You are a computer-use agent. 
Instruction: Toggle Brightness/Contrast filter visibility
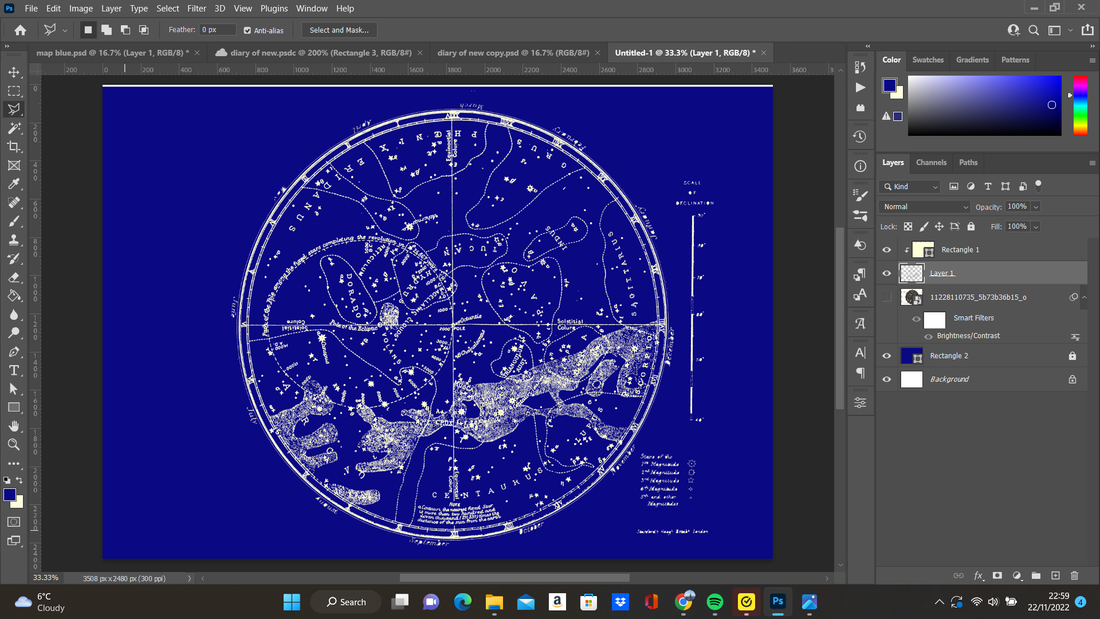(928, 336)
